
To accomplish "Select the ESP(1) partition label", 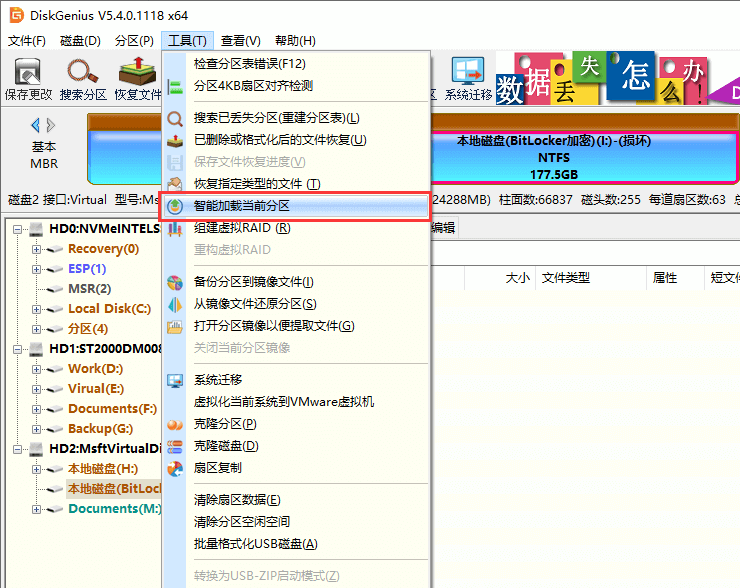I will click(87, 269).
